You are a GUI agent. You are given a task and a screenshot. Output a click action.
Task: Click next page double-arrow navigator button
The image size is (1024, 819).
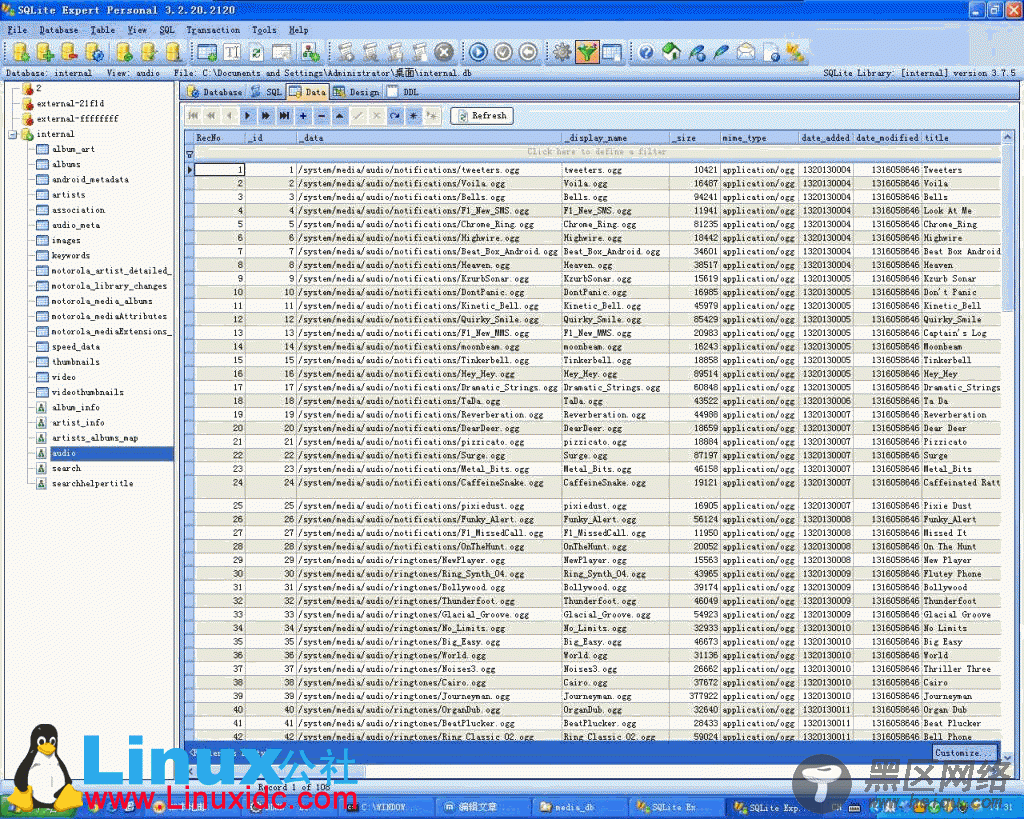pos(266,116)
